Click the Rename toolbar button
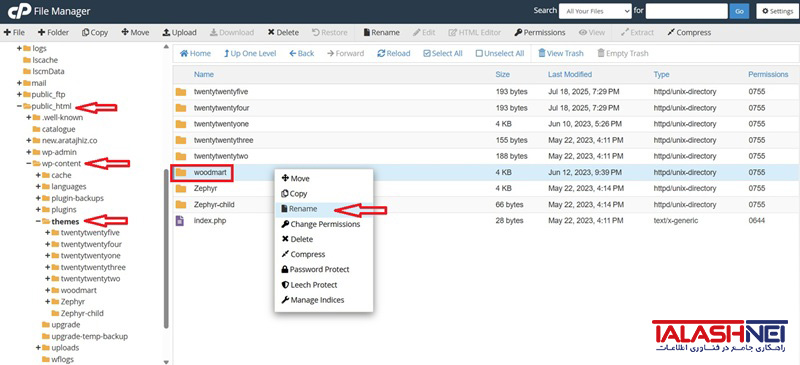The width and height of the screenshot is (800, 365). [381, 33]
